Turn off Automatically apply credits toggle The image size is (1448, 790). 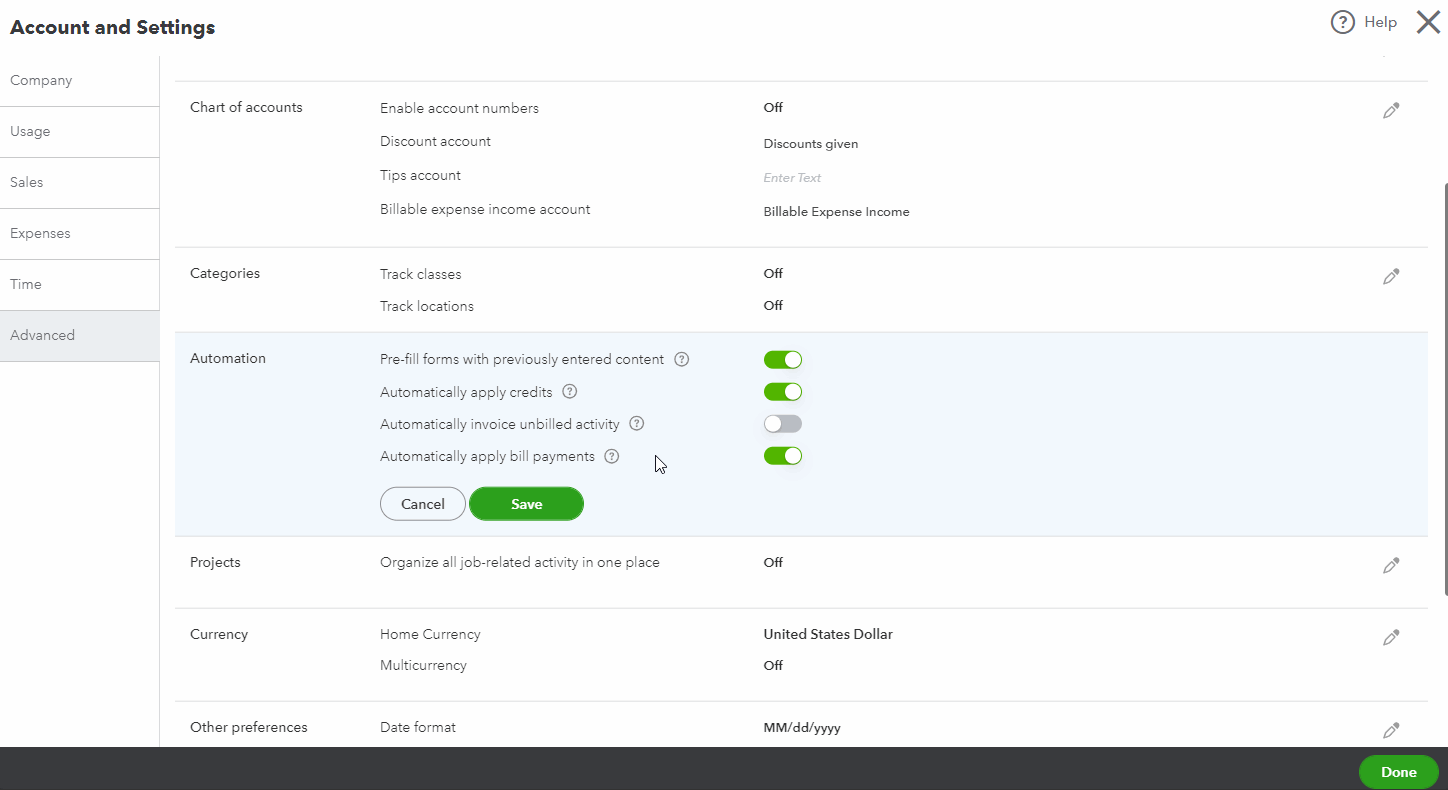point(783,392)
